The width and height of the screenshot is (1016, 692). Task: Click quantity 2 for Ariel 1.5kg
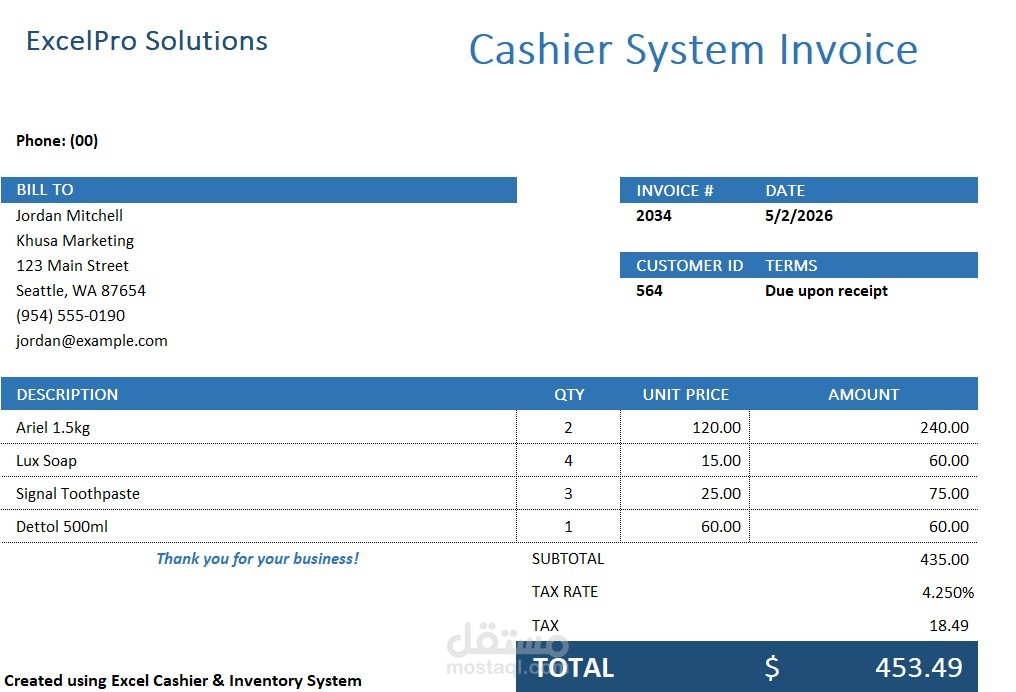pyautogui.click(x=568, y=428)
